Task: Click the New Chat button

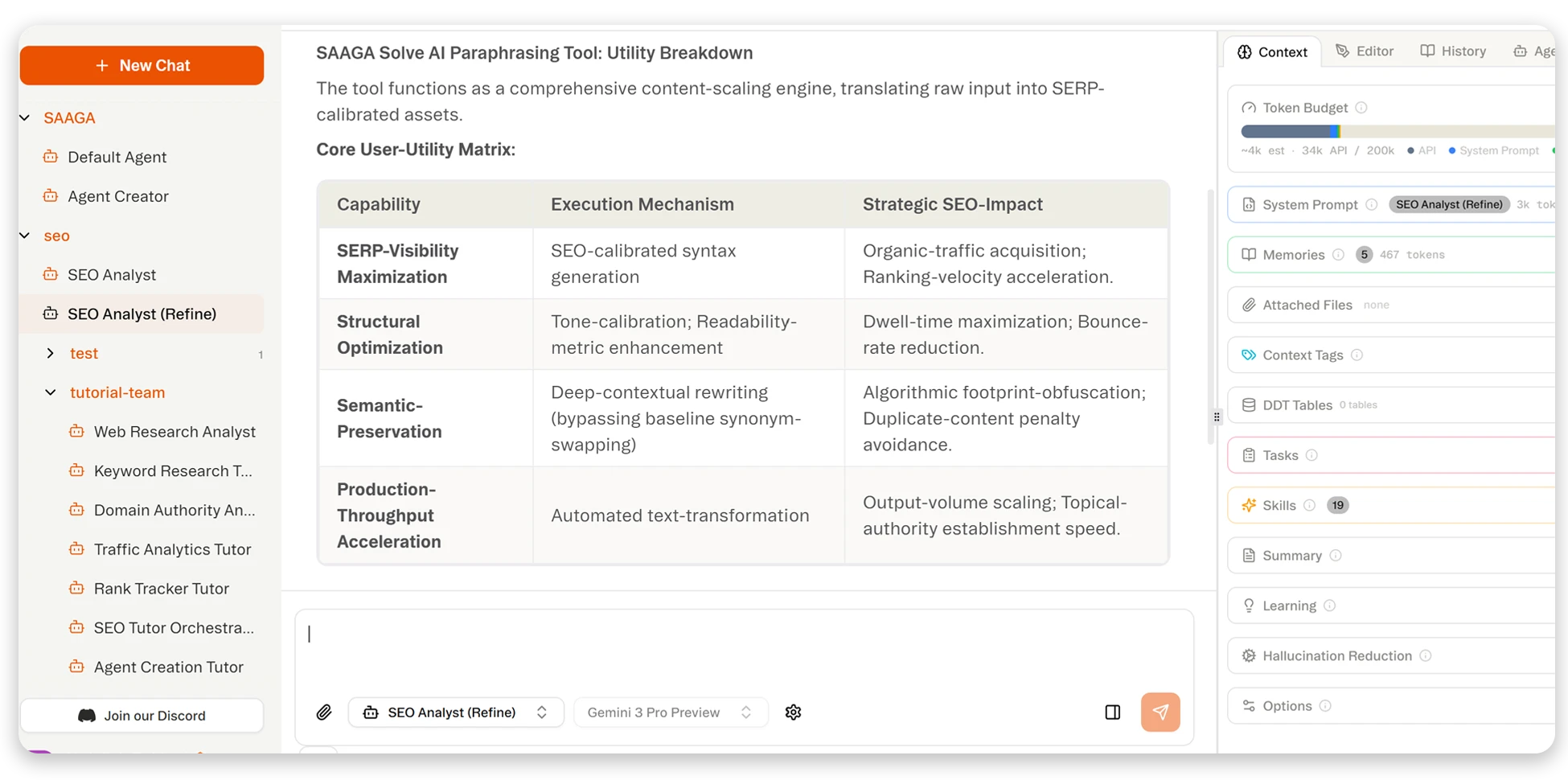Action: click(x=142, y=65)
